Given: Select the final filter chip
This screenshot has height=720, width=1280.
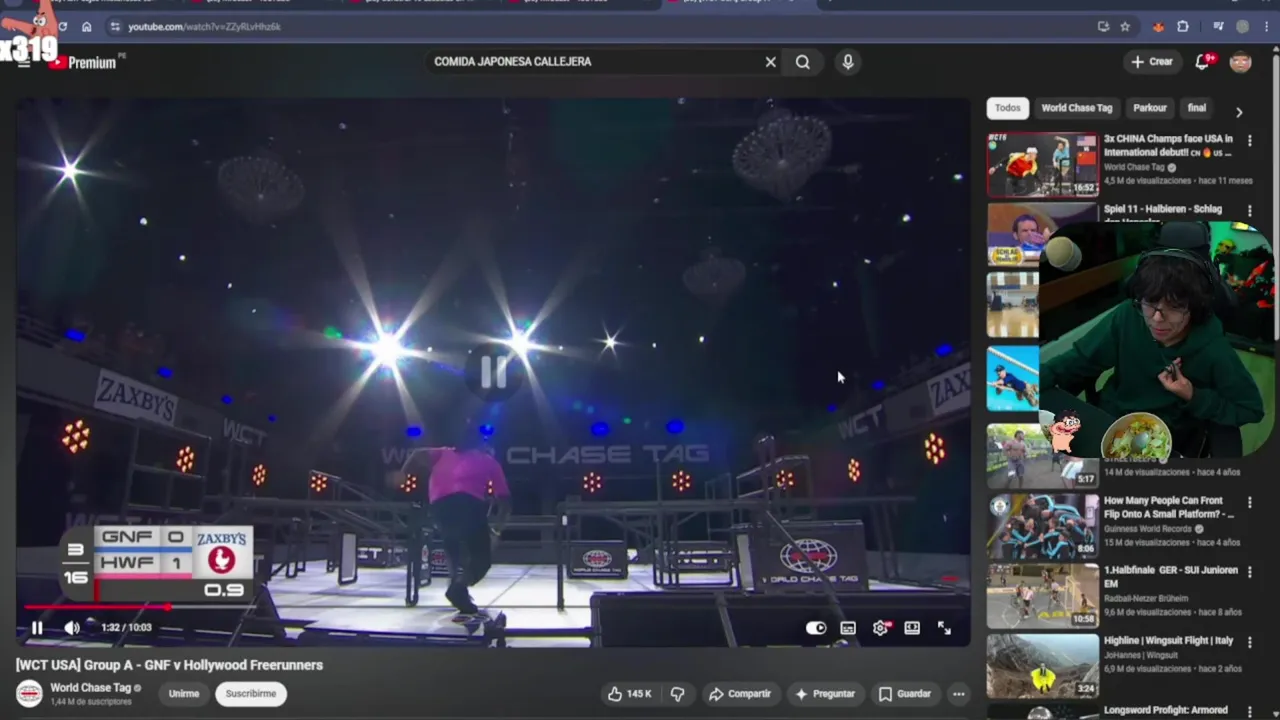Looking at the screenshot, I should tap(1197, 108).
